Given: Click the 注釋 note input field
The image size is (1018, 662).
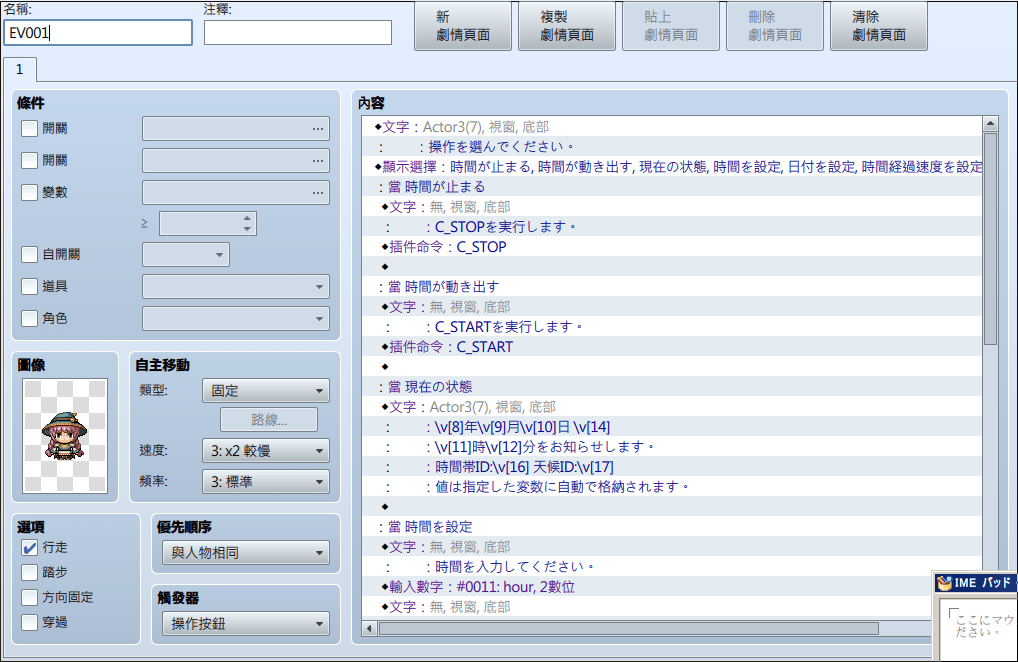Looking at the screenshot, I should 298,32.
